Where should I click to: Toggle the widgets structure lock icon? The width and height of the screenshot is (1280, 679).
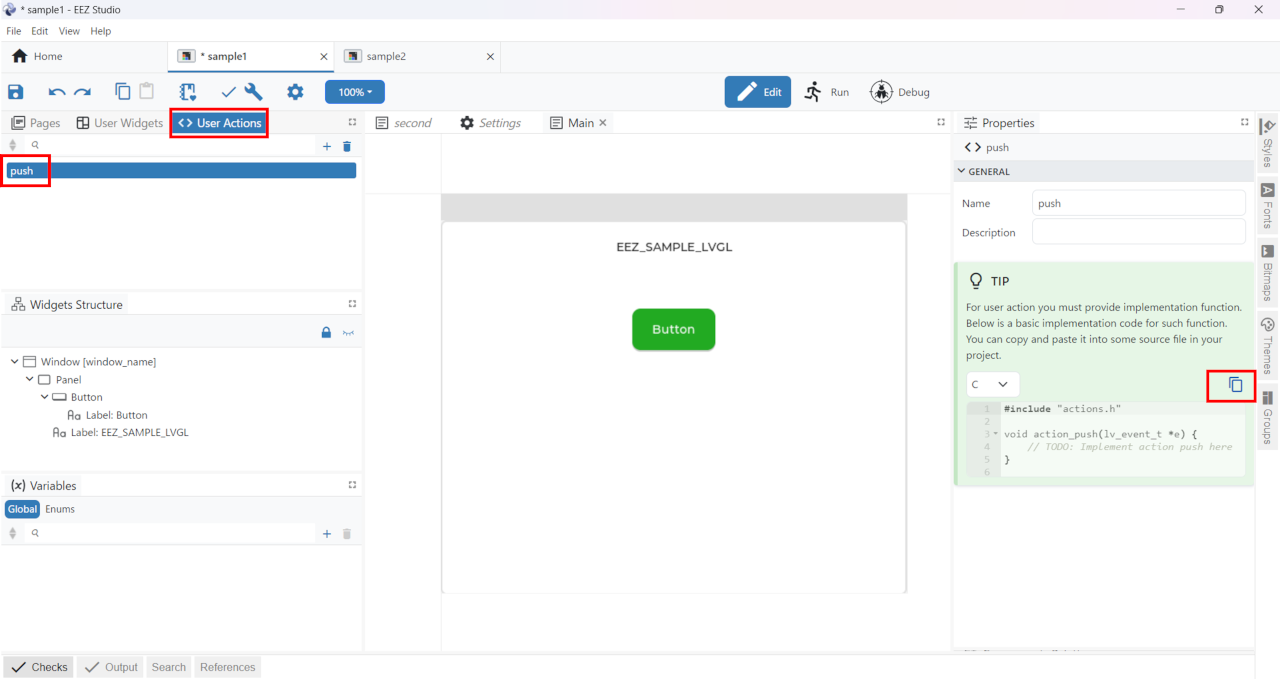[x=326, y=333]
